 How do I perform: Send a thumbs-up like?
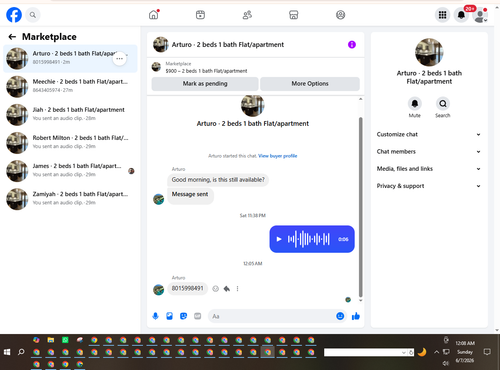tap(356, 316)
